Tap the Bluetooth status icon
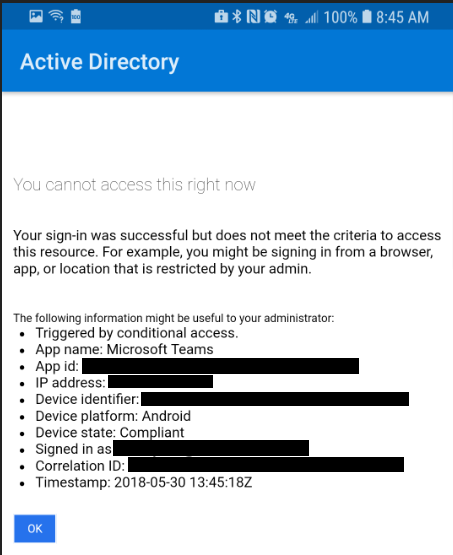The image size is (453, 555). pyautogui.click(x=237, y=16)
